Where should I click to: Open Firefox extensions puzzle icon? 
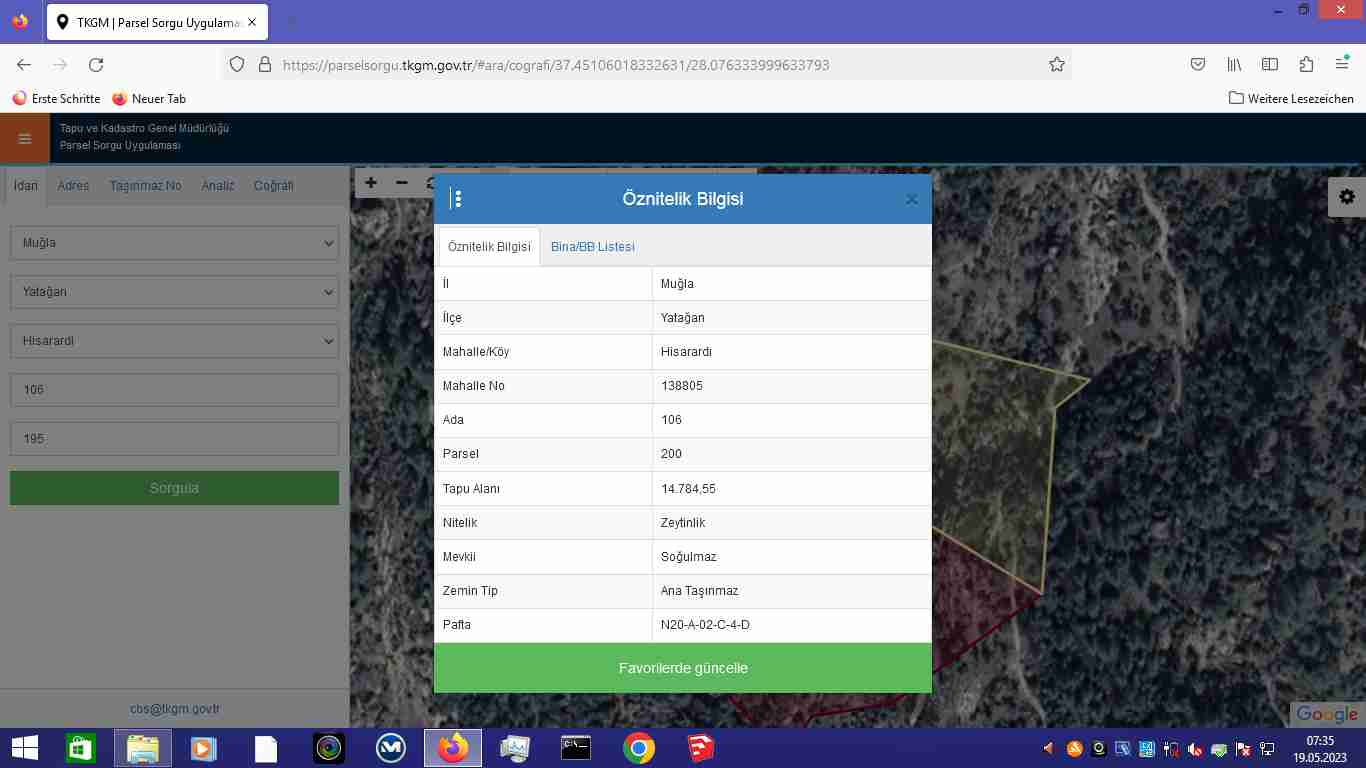[x=1306, y=65]
